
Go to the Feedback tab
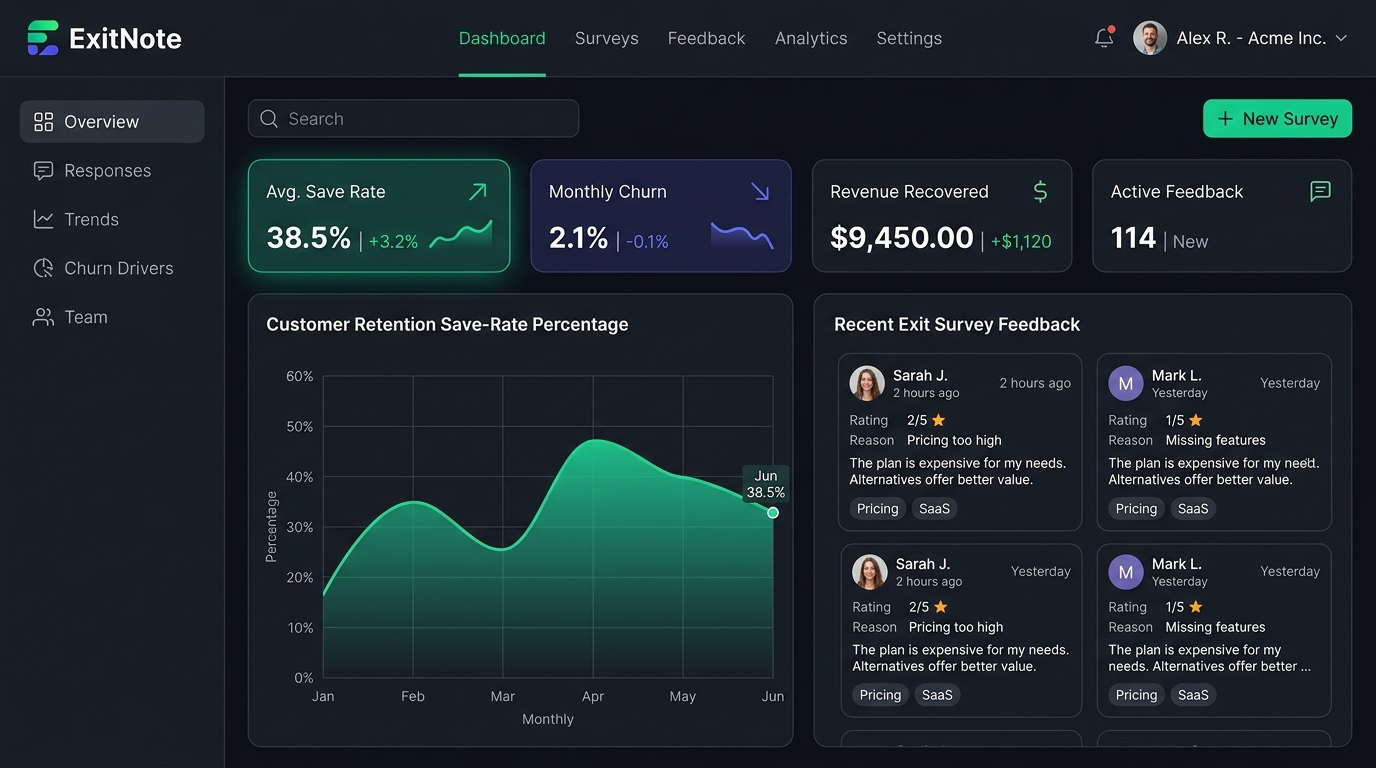pos(706,38)
